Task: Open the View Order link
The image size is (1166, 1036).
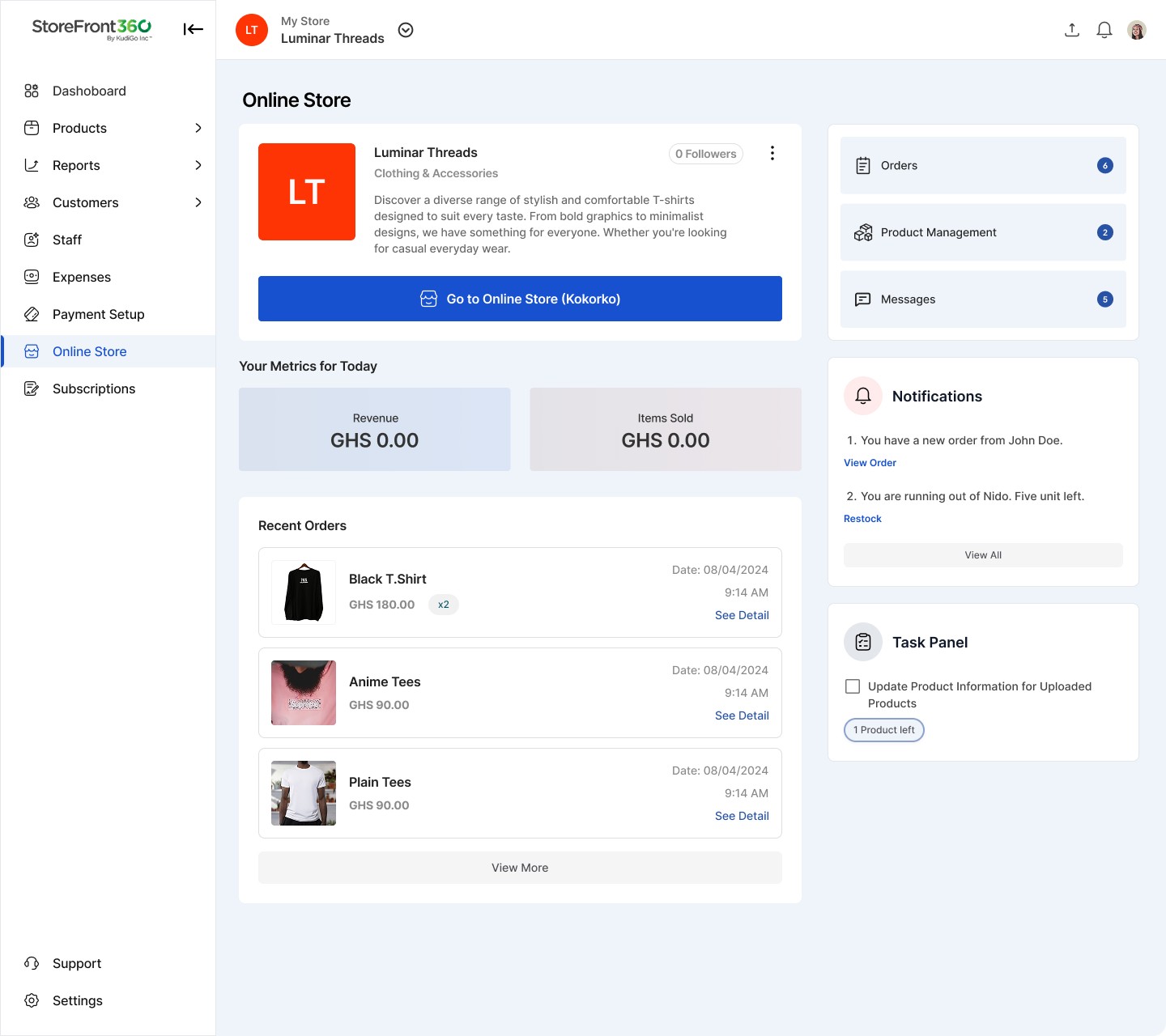Action: tap(870, 463)
